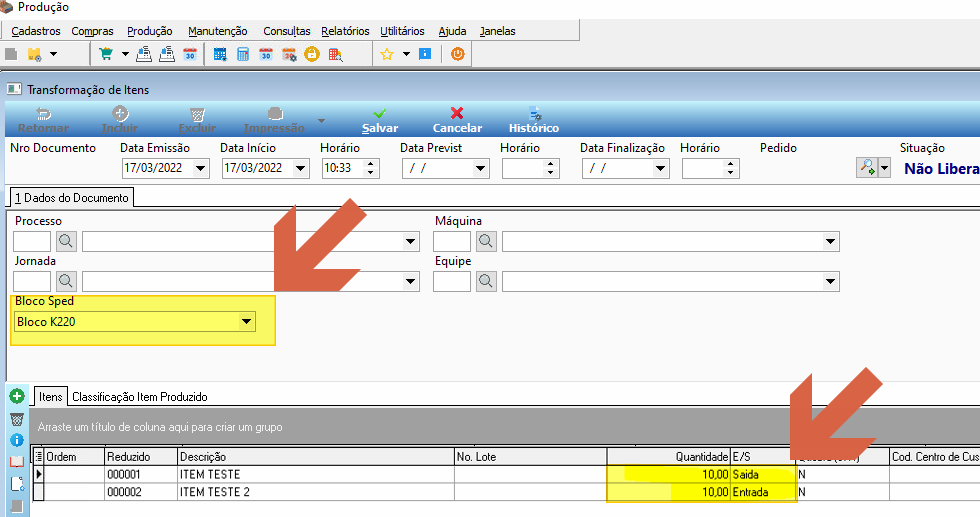This screenshot has height=517, width=980.
Task: Select the 1 Dados do Documento tab
Action: coord(71,198)
